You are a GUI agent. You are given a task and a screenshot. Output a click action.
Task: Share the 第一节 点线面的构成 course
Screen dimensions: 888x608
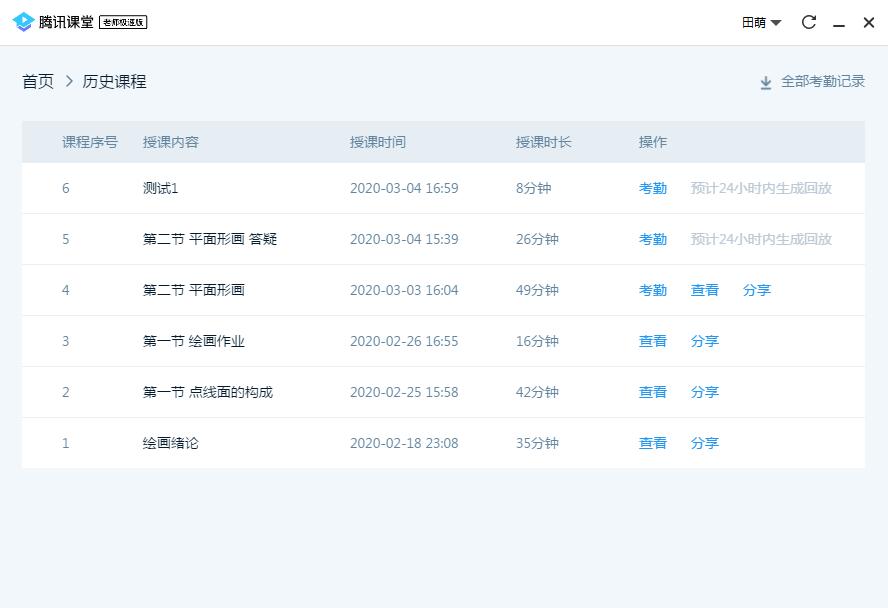point(705,392)
